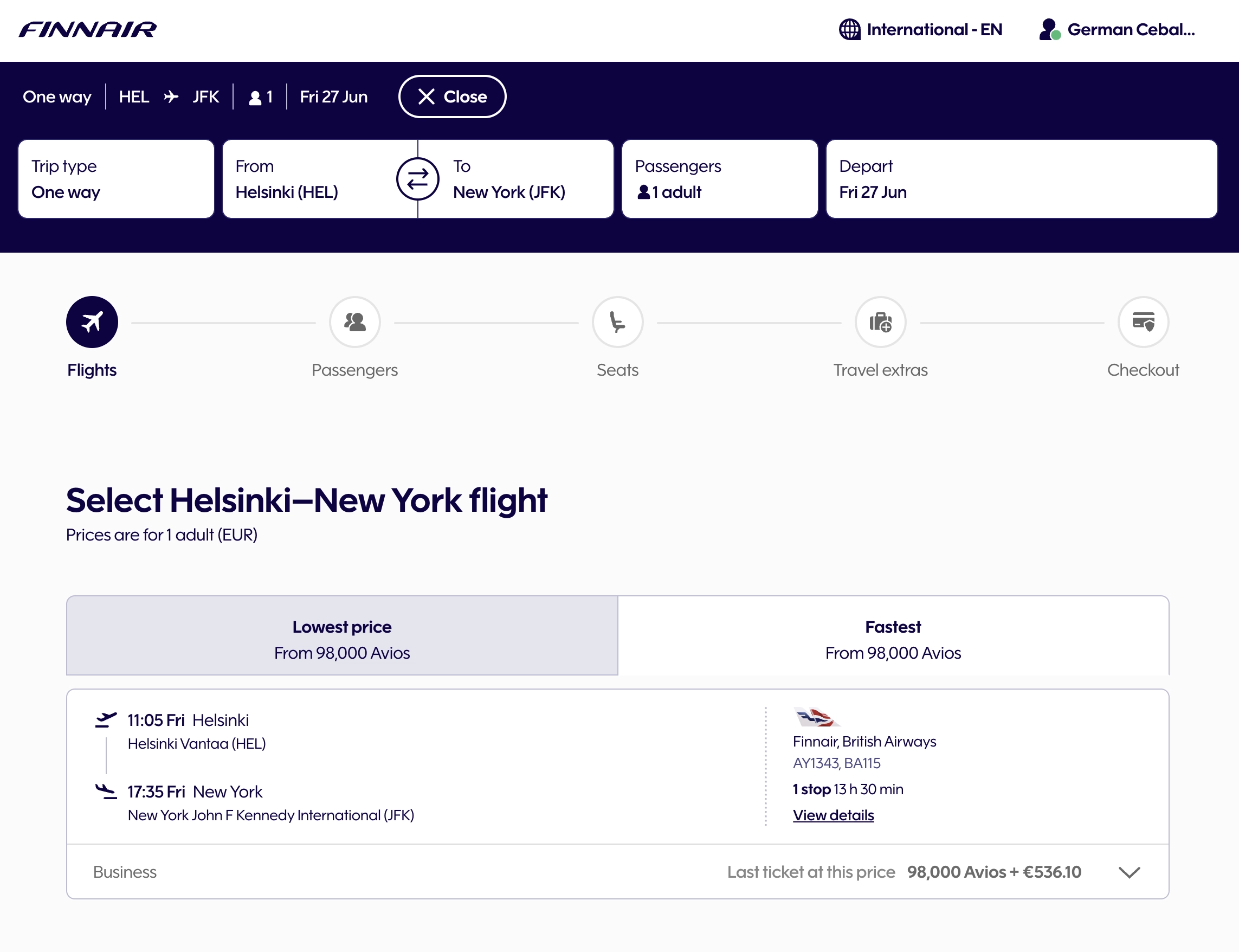
Task: Click the Passengers step icon
Action: tap(354, 322)
